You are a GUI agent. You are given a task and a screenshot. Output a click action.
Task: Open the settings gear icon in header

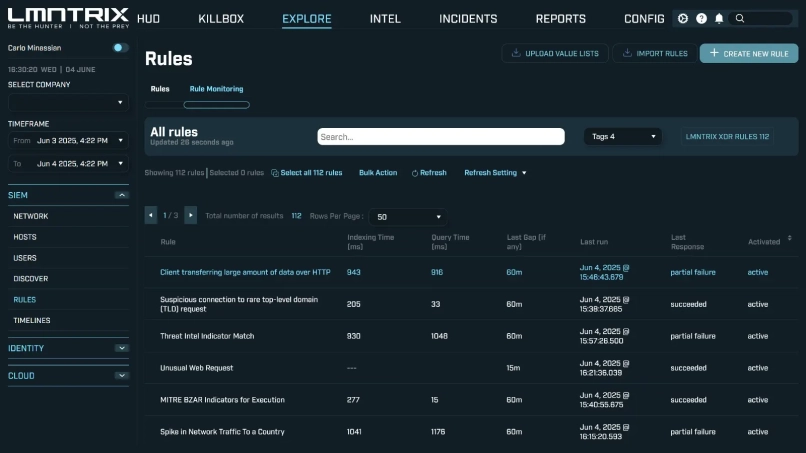[683, 19]
